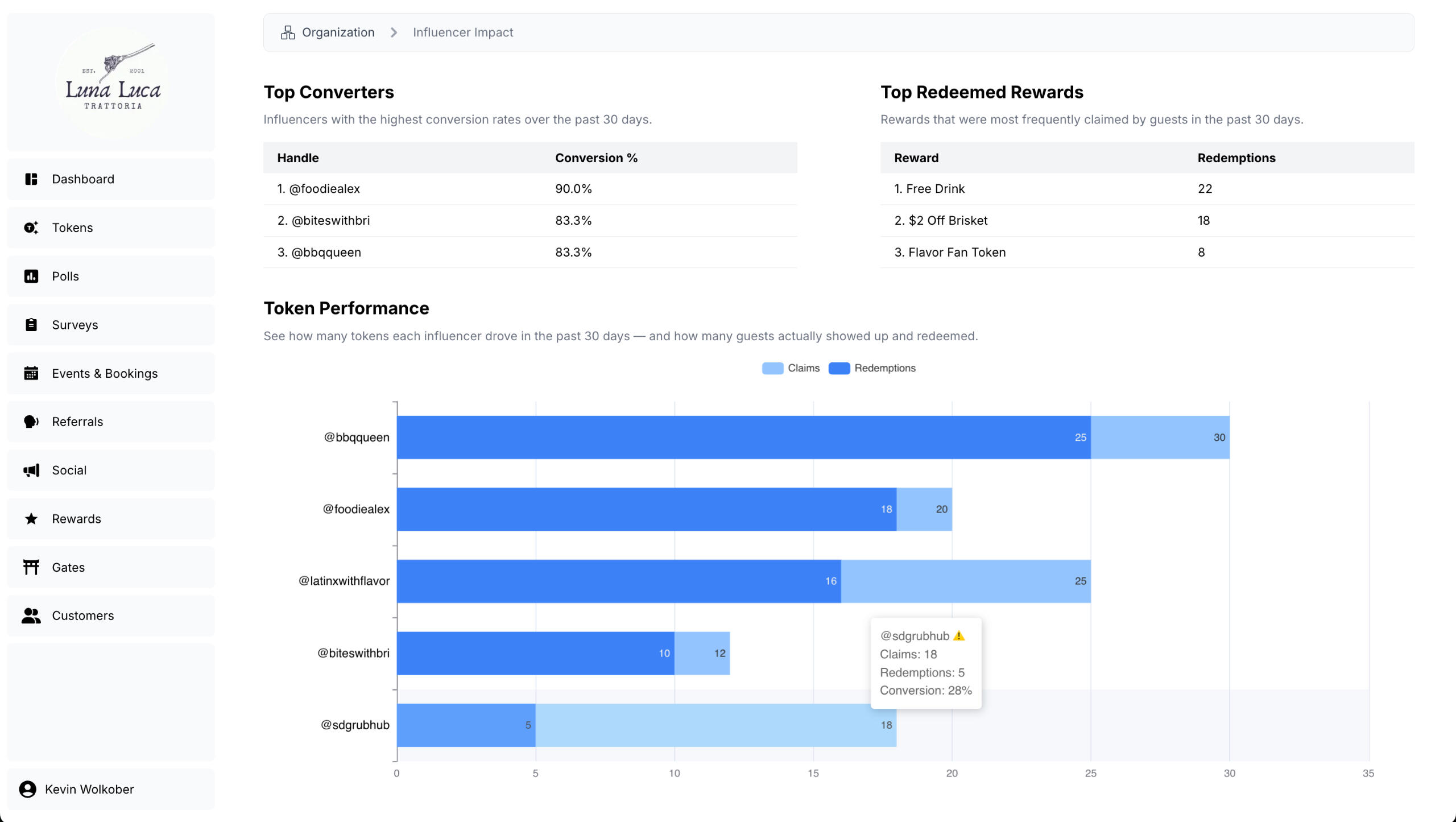This screenshot has height=822, width=1456.
Task: Click the Luna Luca Trattoria logo
Action: pos(112,82)
